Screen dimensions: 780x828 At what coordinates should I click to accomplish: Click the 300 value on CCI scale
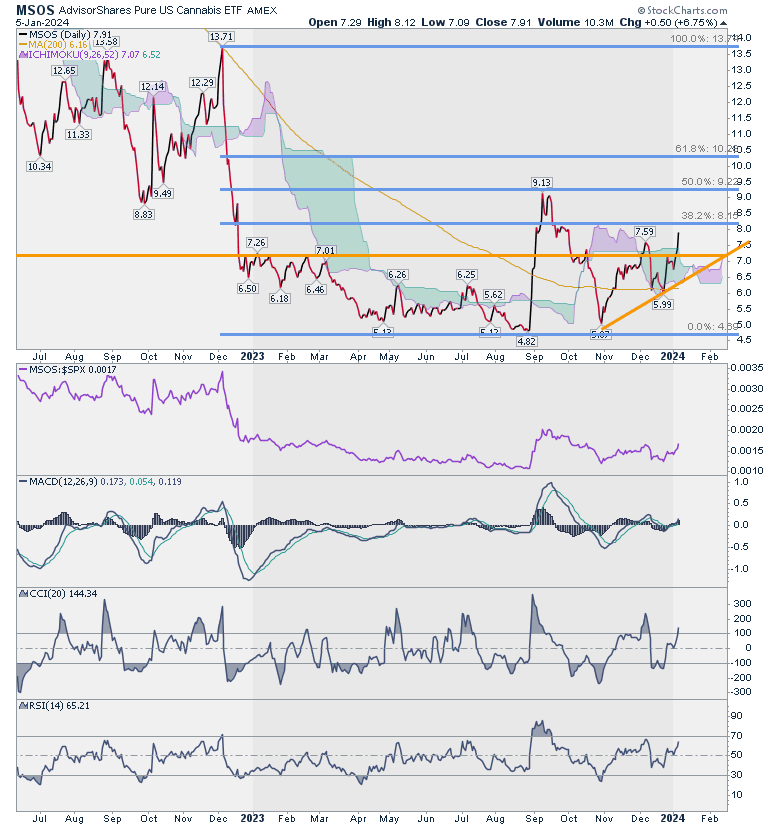(x=742, y=604)
